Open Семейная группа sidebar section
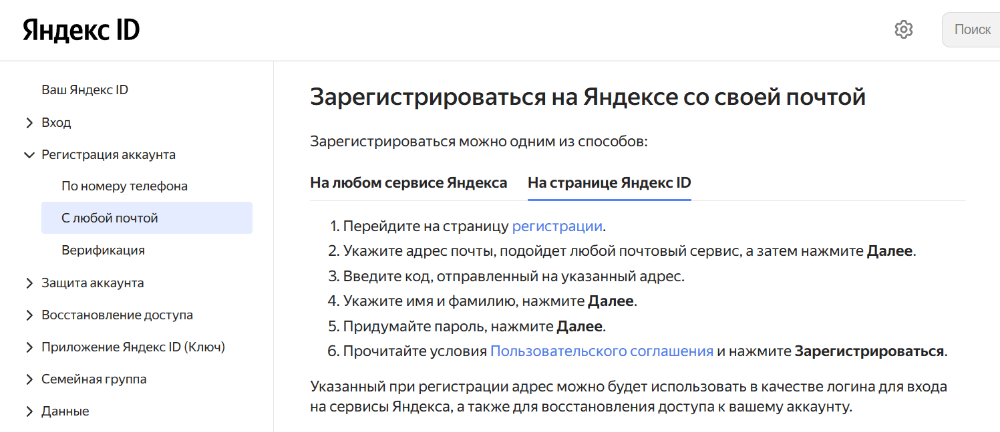The image size is (1000, 432). click(x=94, y=380)
